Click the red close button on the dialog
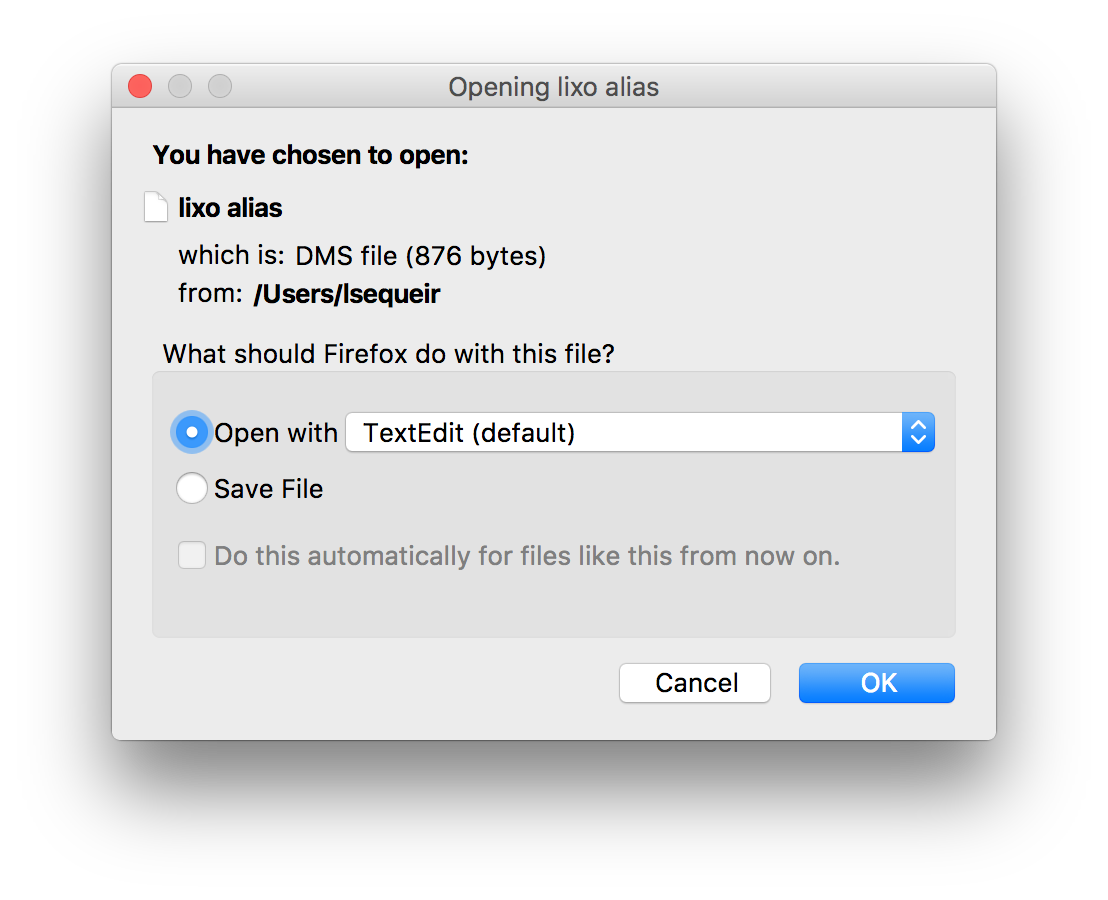1108x900 pixels. click(x=139, y=86)
